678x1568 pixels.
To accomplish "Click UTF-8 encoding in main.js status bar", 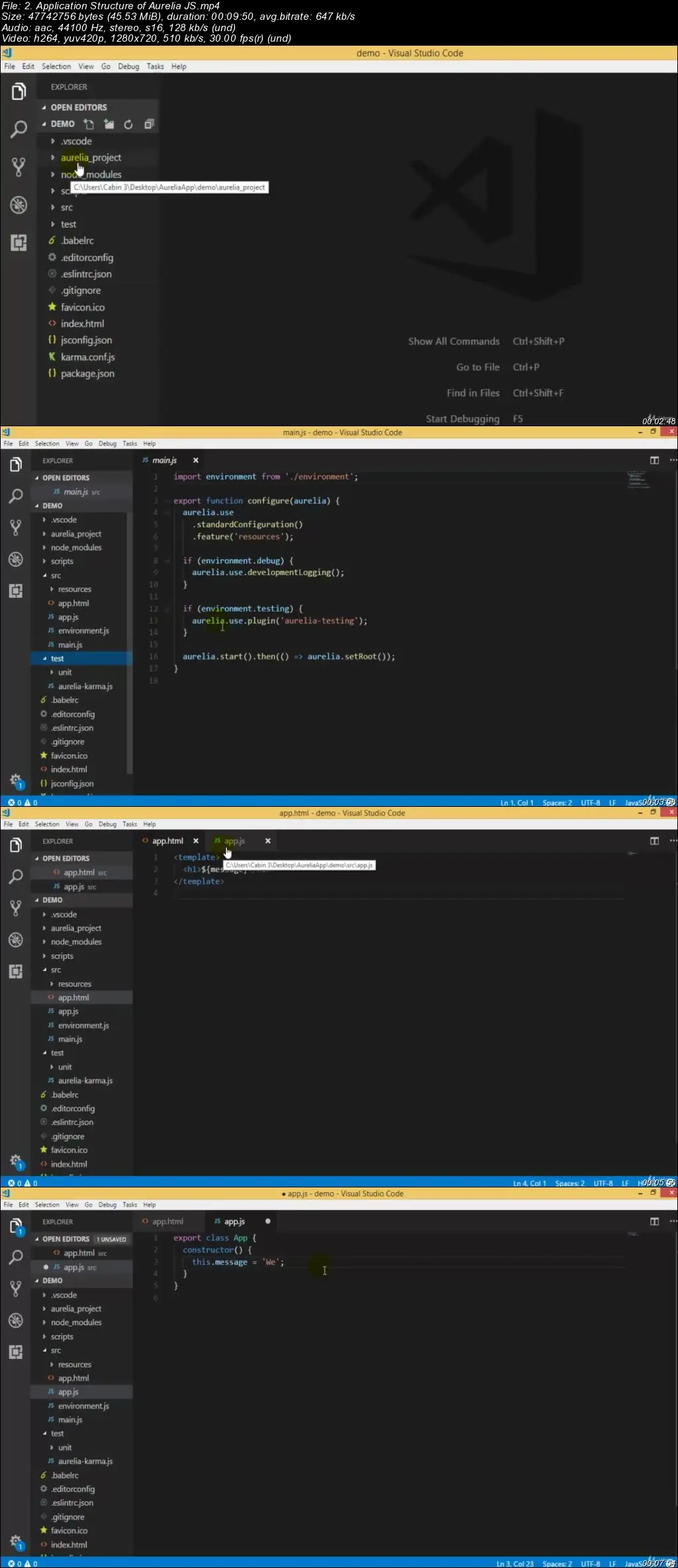I will [x=591, y=802].
